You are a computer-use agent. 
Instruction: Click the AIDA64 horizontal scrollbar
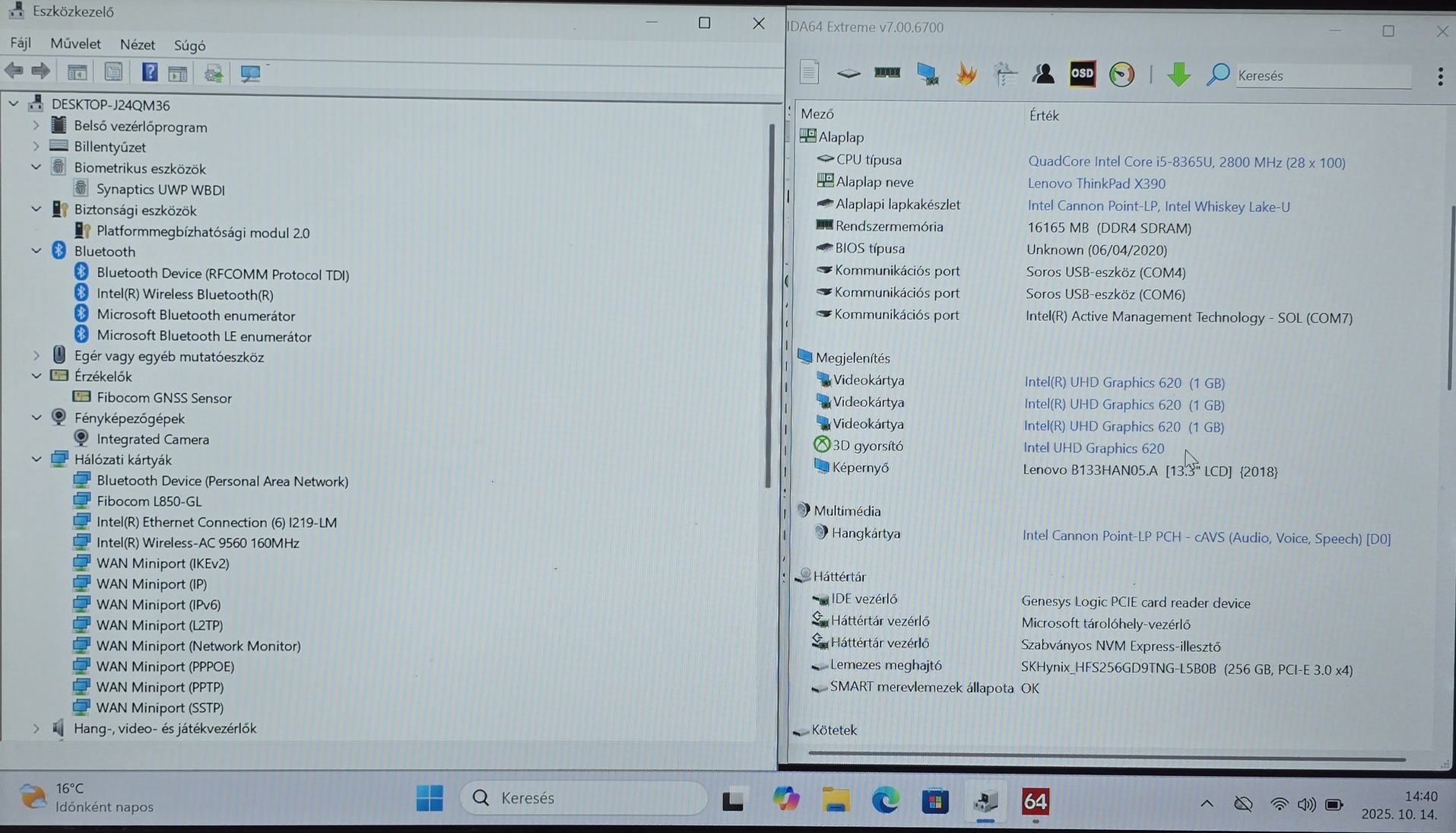1106,757
